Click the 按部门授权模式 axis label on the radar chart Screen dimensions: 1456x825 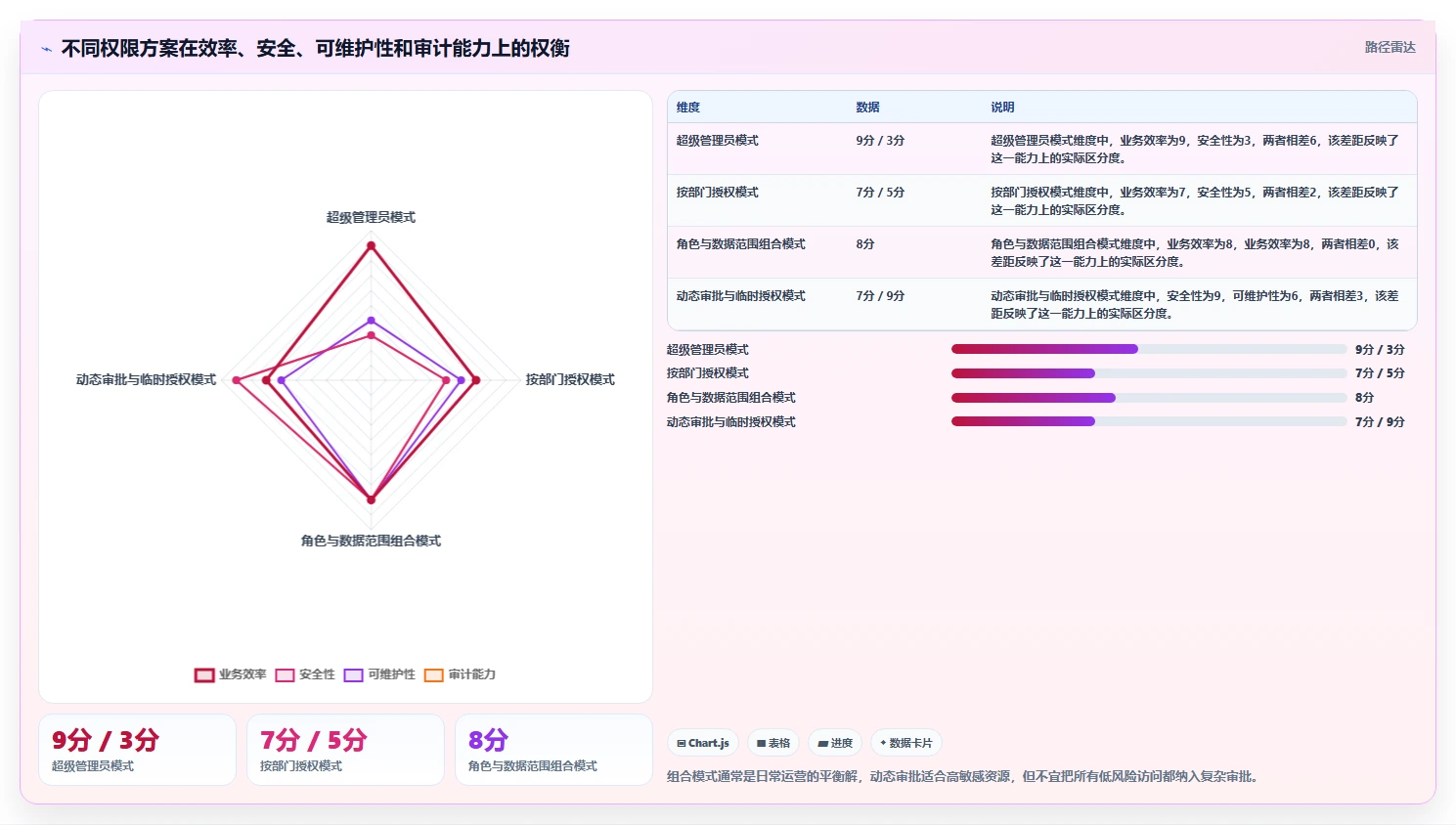570,379
